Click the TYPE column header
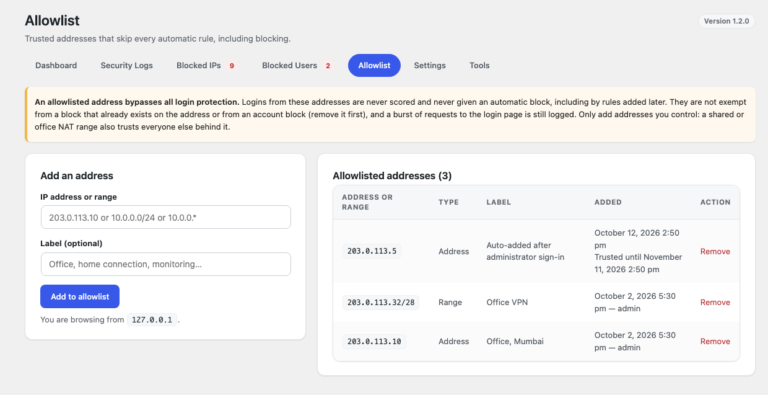The width and height of the screenshot is (768, 395). tap(449, 202)
